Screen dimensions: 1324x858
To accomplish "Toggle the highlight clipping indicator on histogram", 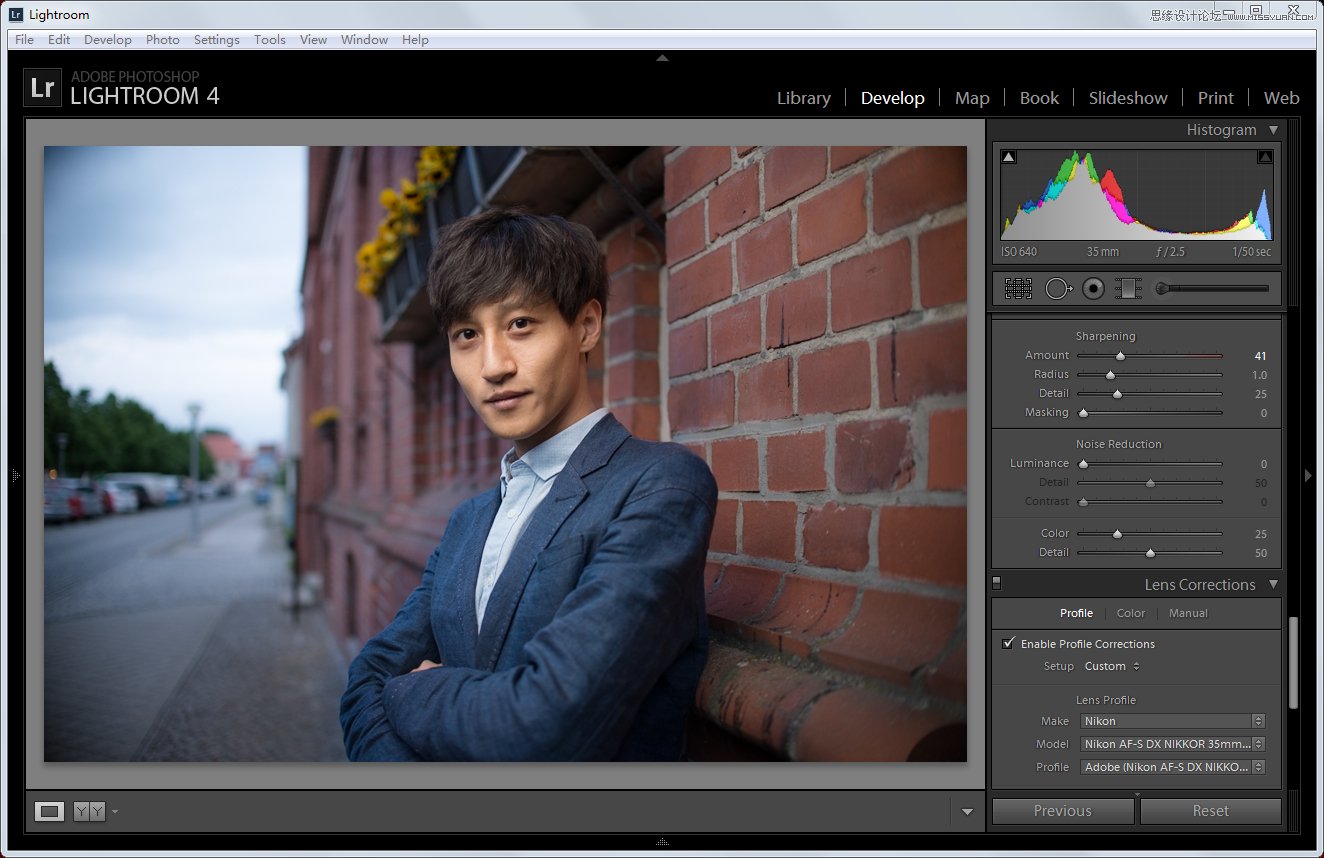I will point(1266,156).
